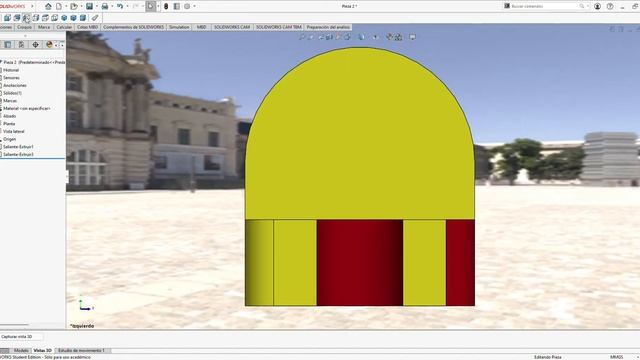Image resolution: width=640 pixels, height=360 pixels.
Task: Open Apply Scene in the heads-up toolbar
Action: (x=399, y=37)
